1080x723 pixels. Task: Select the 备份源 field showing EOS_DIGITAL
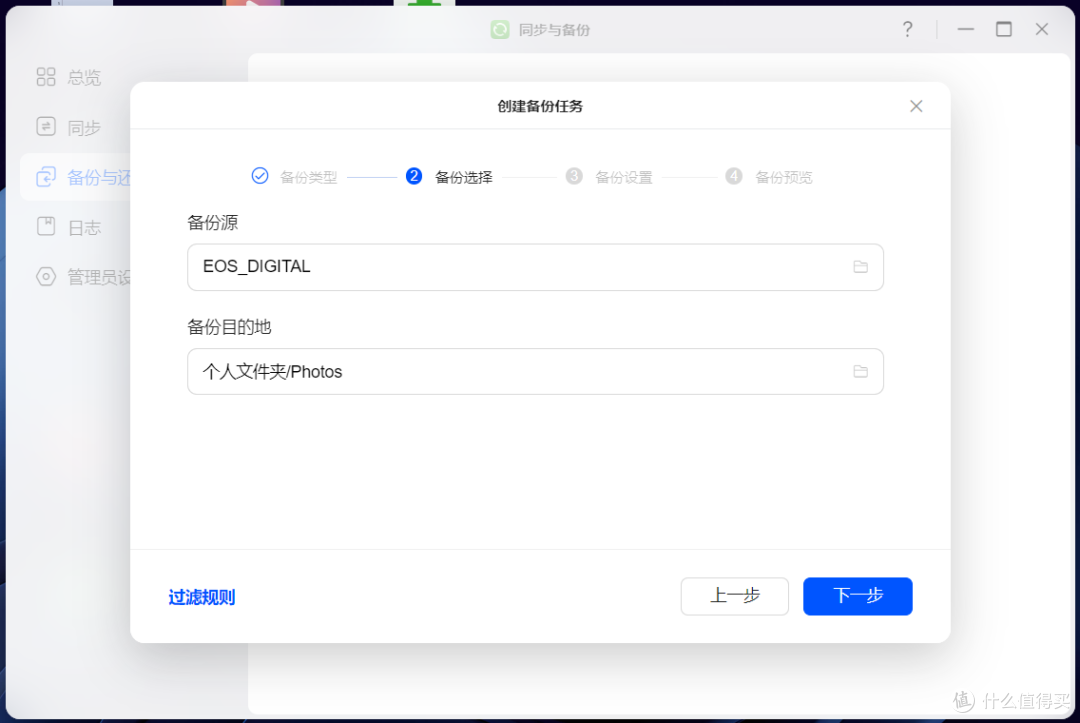(535, 267)
